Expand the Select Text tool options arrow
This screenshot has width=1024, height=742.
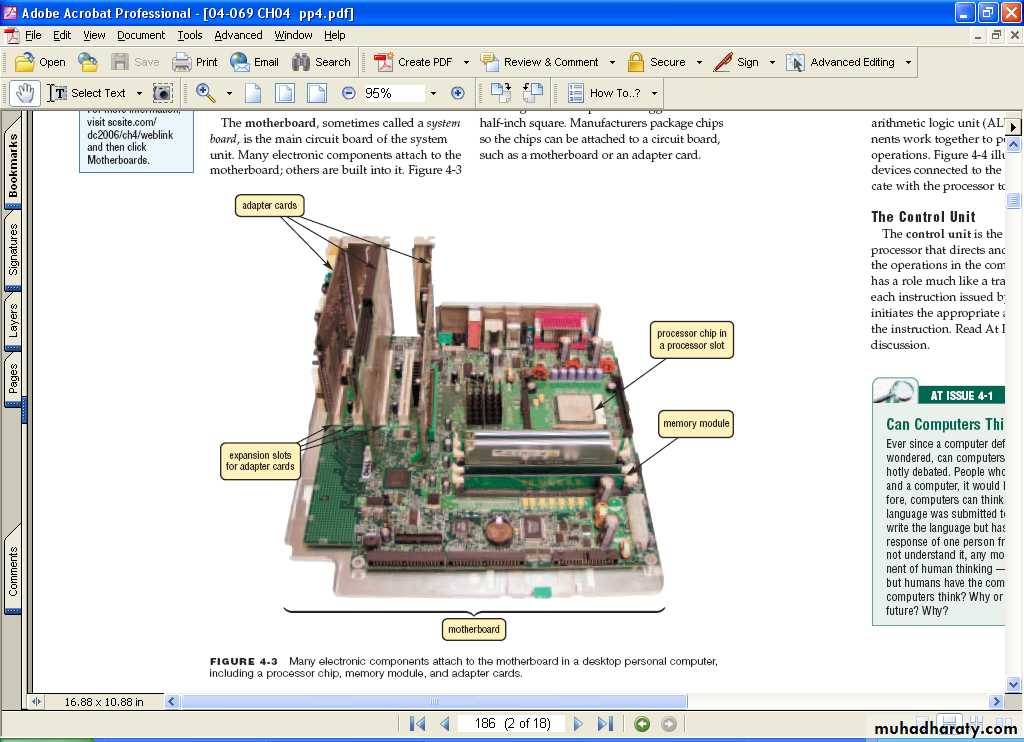[x=137, y=93]
